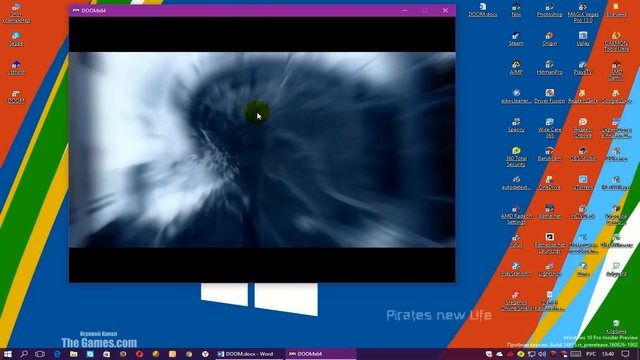This screenshot has height=360, width=640.
Task: Open the Bandicam desktop shortcut
Action: [x=549, y=154]
